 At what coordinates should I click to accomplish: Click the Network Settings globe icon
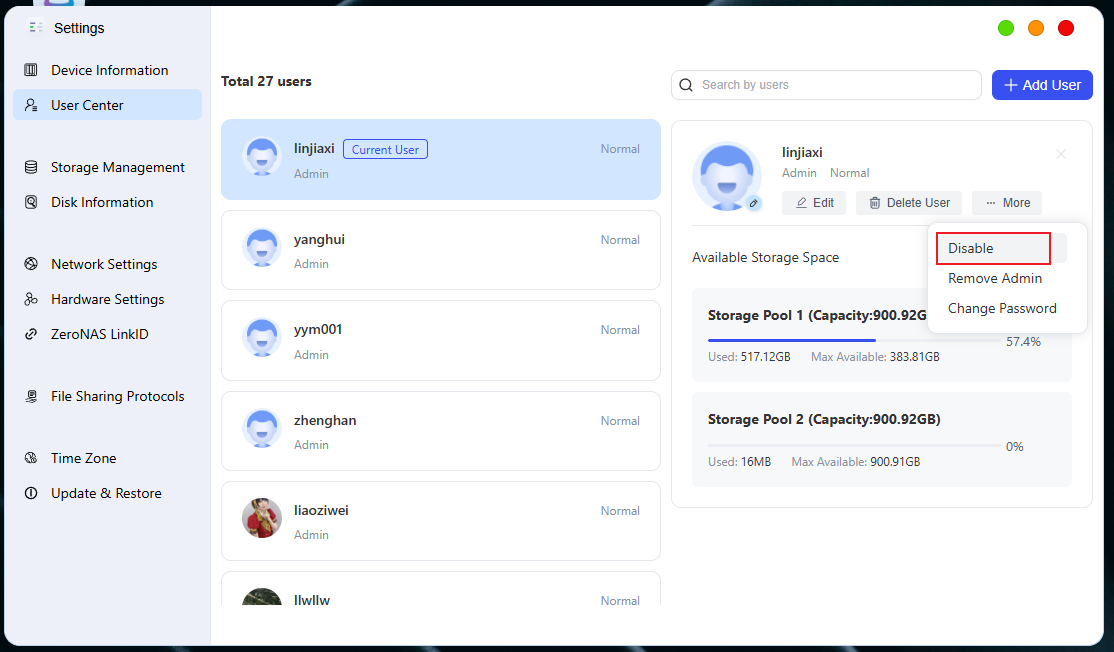31,264
